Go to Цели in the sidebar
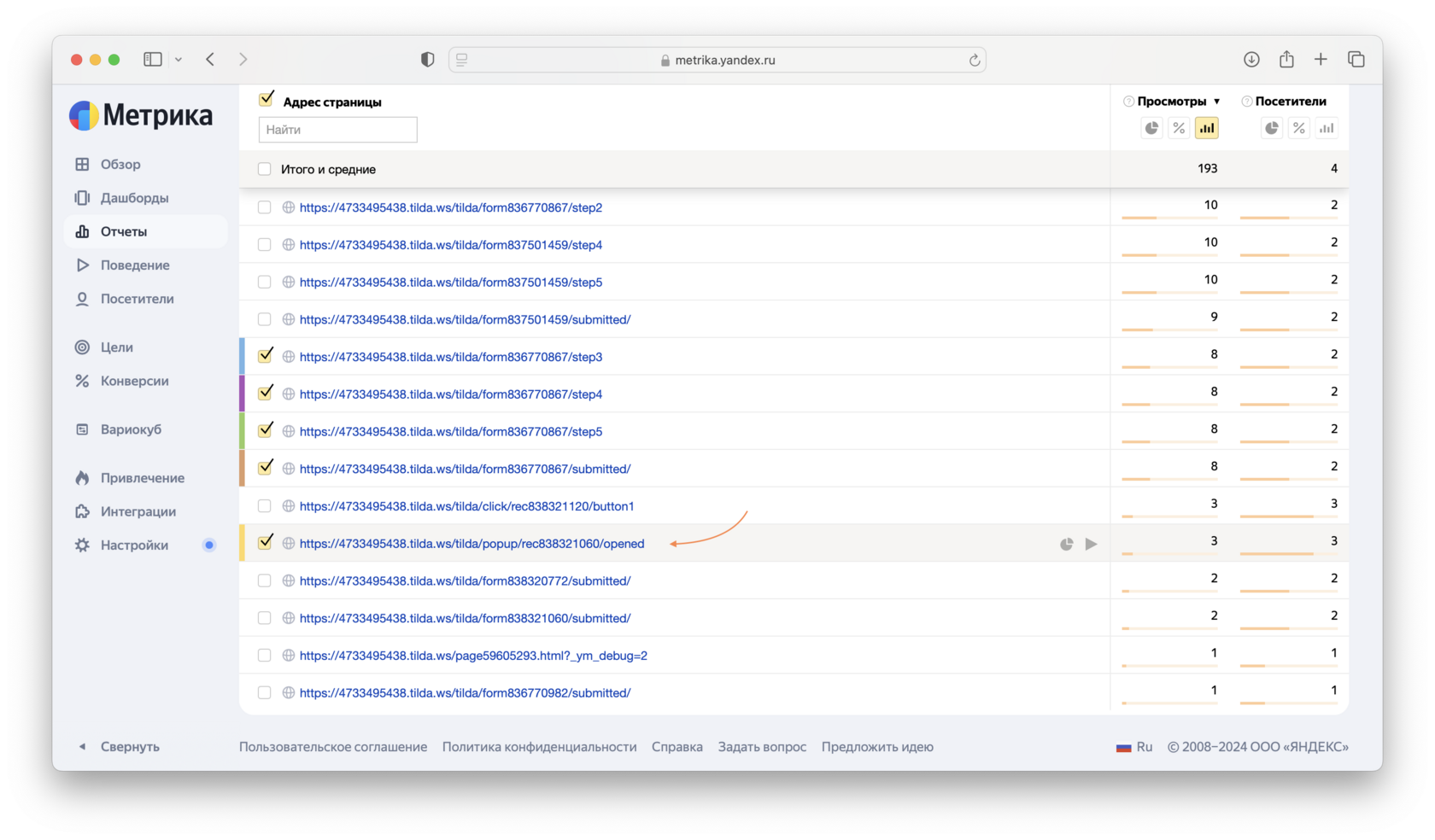The image size is (1435, 840). [116, 347]
